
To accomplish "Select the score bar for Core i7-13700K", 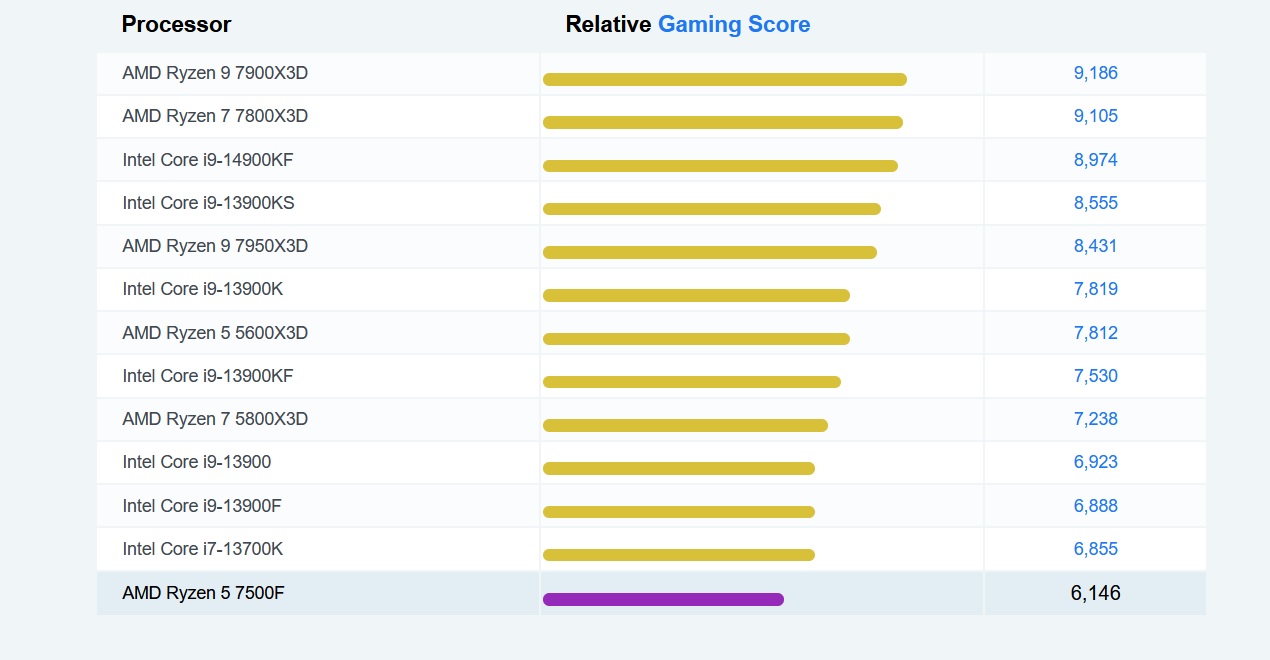I will tap(679, 555).
